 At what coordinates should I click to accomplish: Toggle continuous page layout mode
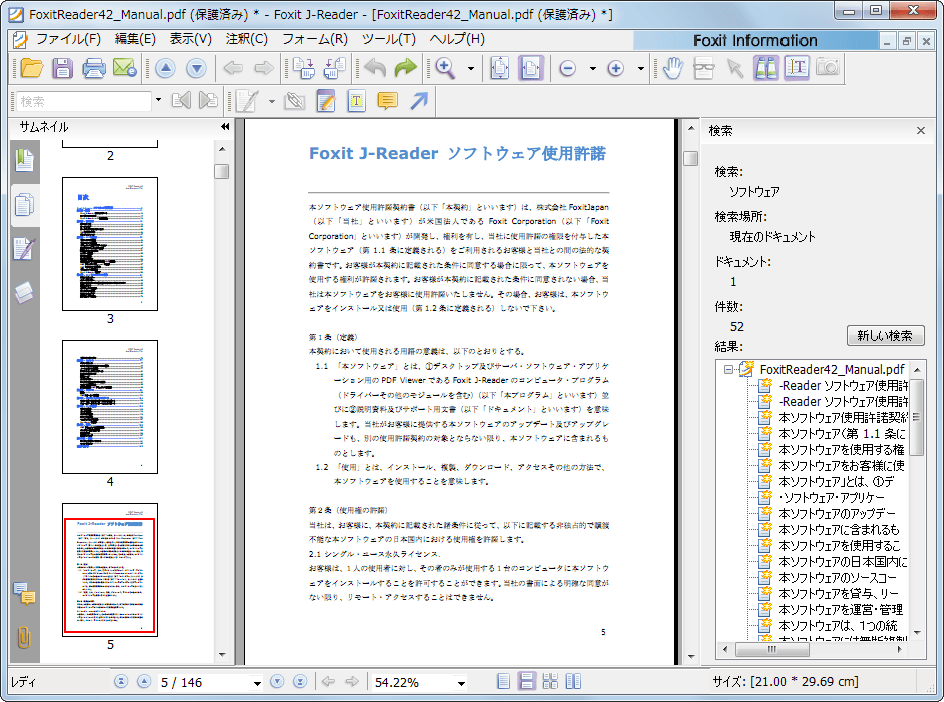click(x=527, y=681)
